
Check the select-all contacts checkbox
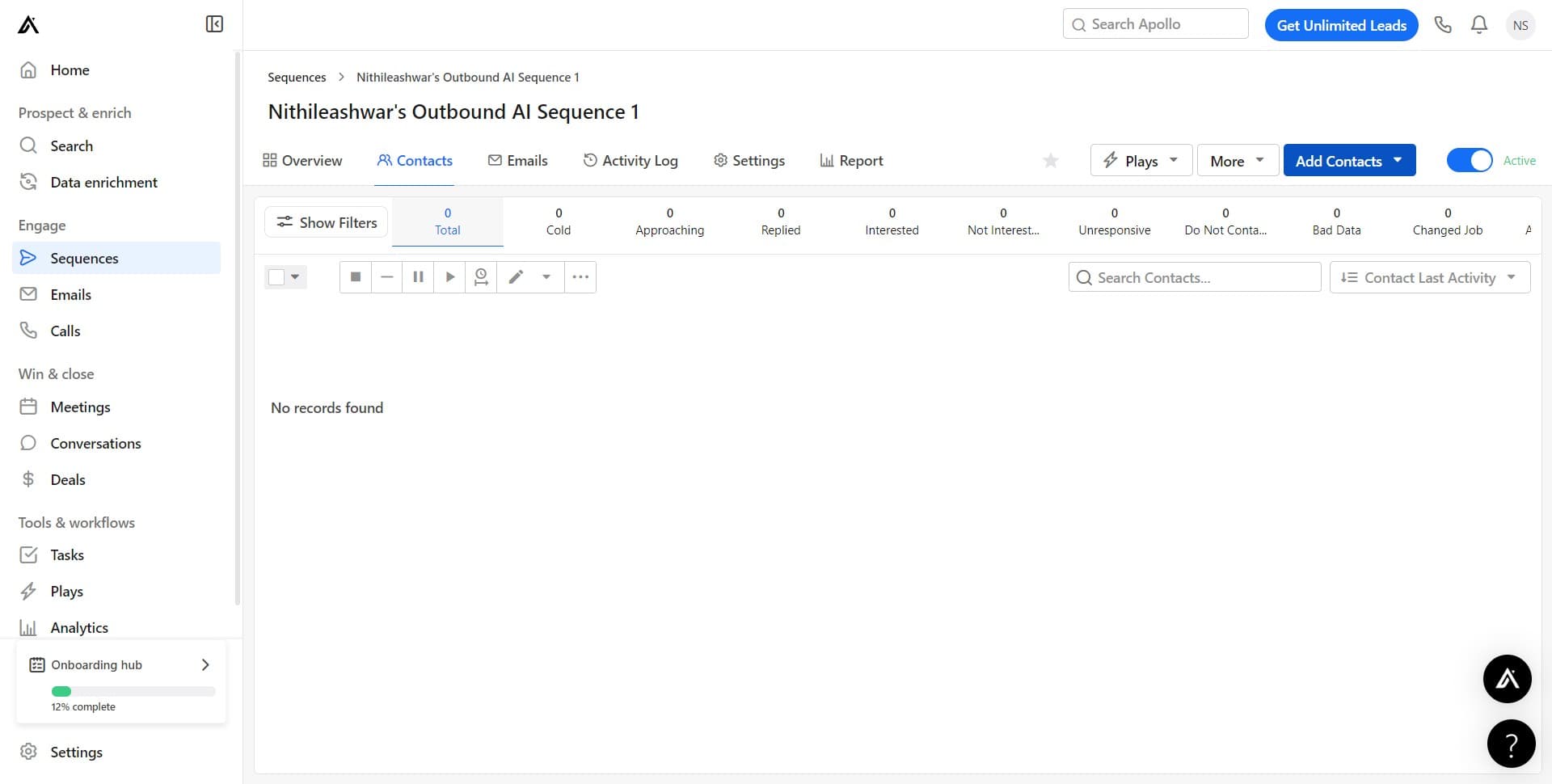(275, 276)
